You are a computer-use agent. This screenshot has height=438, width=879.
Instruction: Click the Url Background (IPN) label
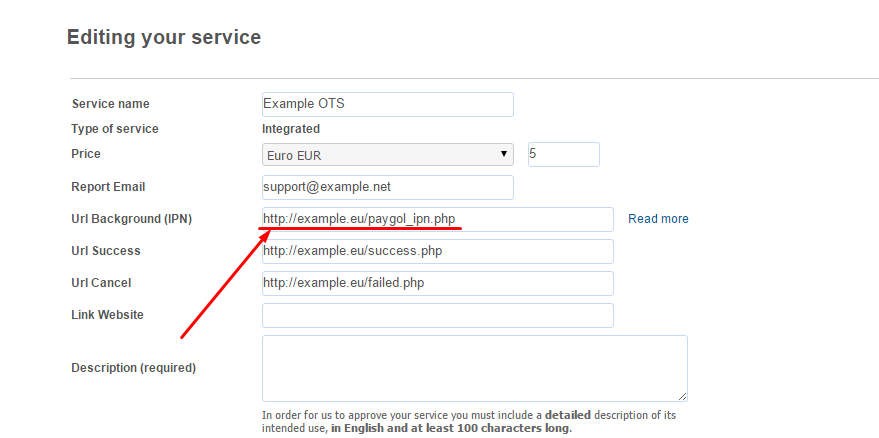[x=132, y=219]
